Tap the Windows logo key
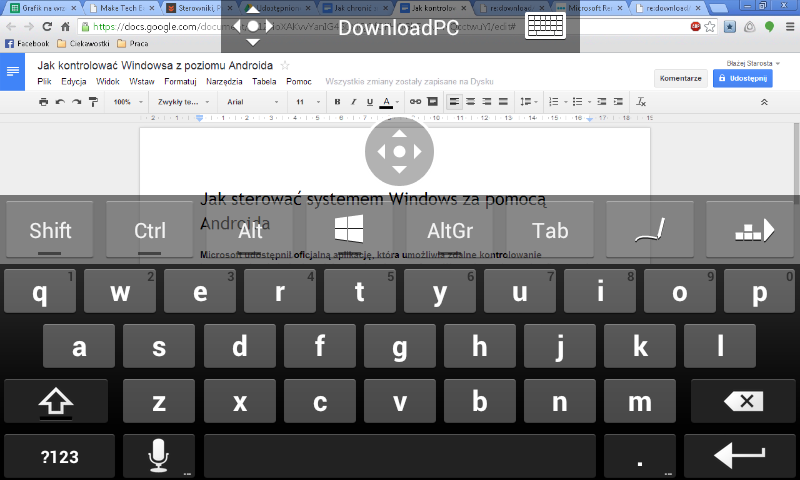The image size is (800, 480). (349, 229)
